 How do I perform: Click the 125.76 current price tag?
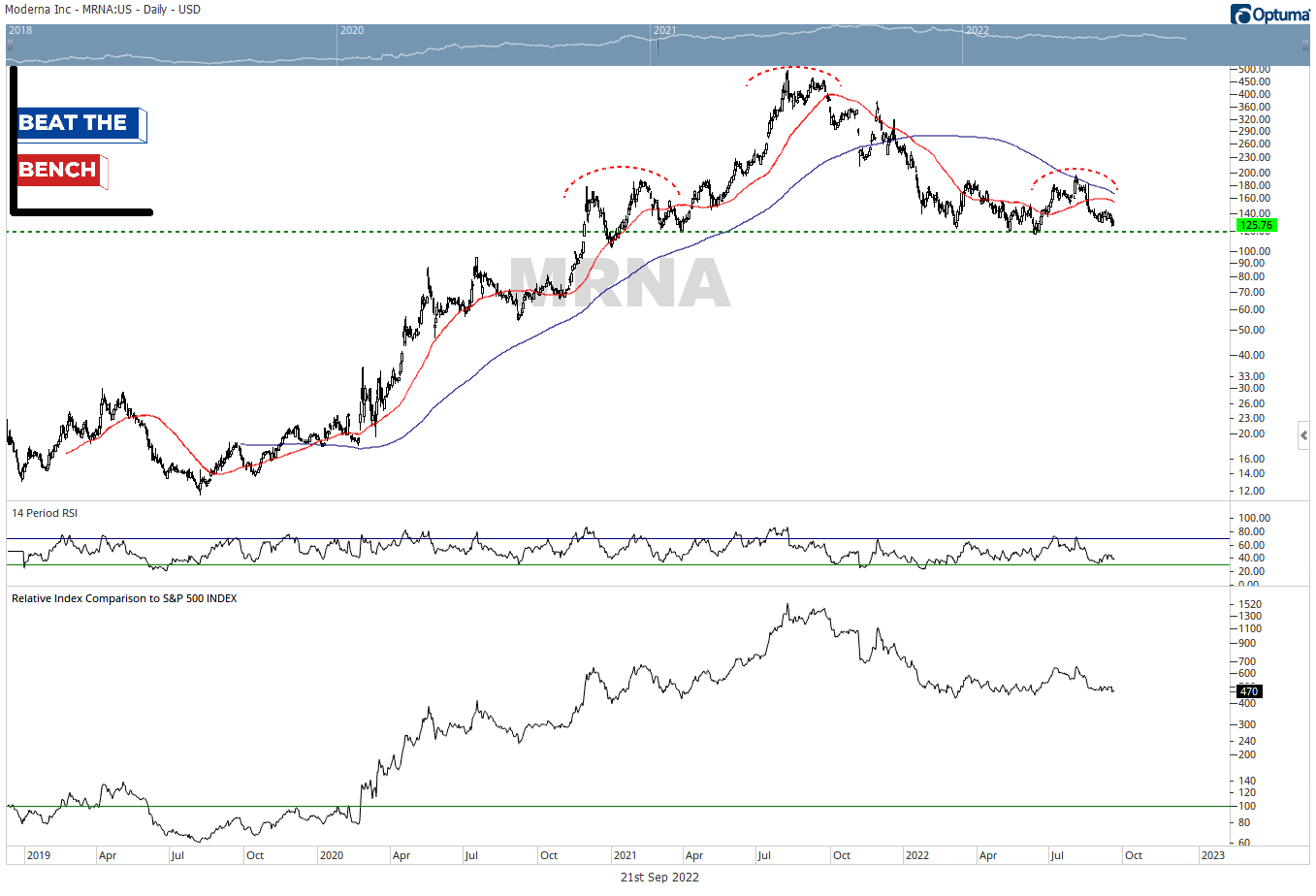click(x=1257, y=225)
